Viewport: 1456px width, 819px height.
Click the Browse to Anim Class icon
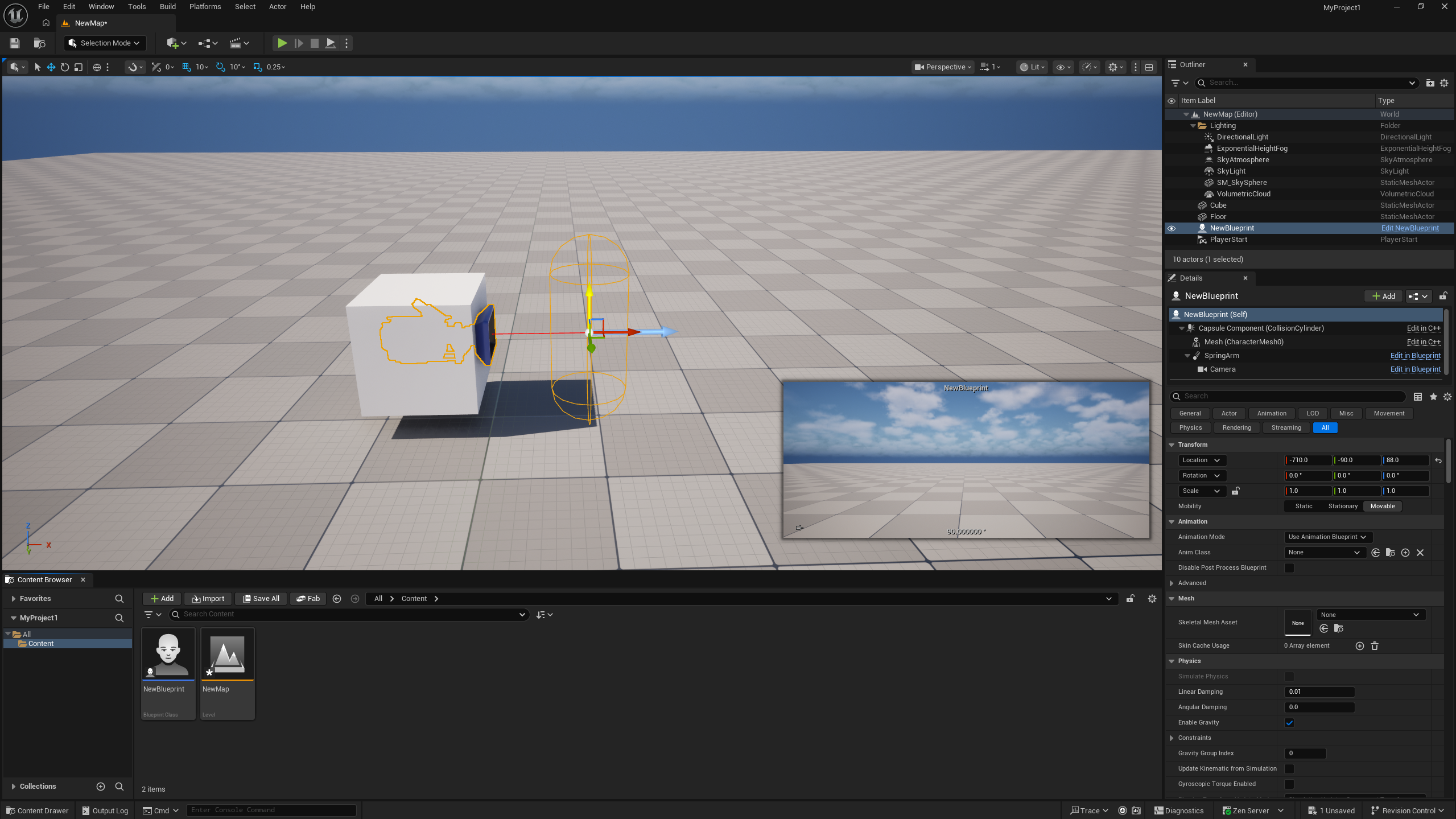click(1390, 553)
